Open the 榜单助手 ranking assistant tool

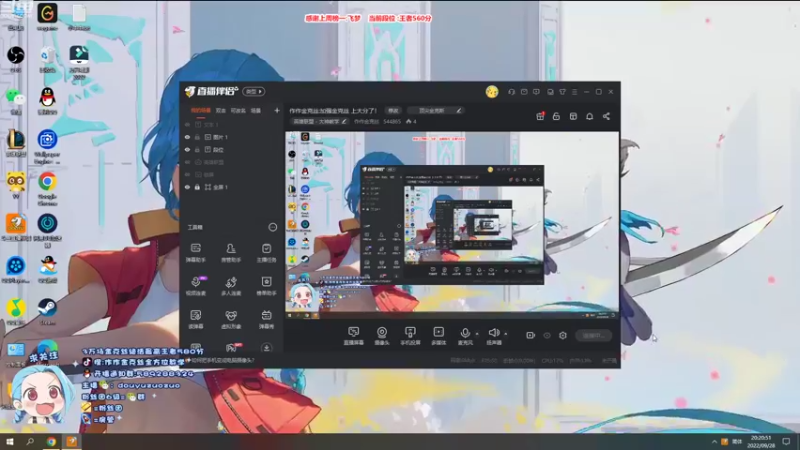266,286
